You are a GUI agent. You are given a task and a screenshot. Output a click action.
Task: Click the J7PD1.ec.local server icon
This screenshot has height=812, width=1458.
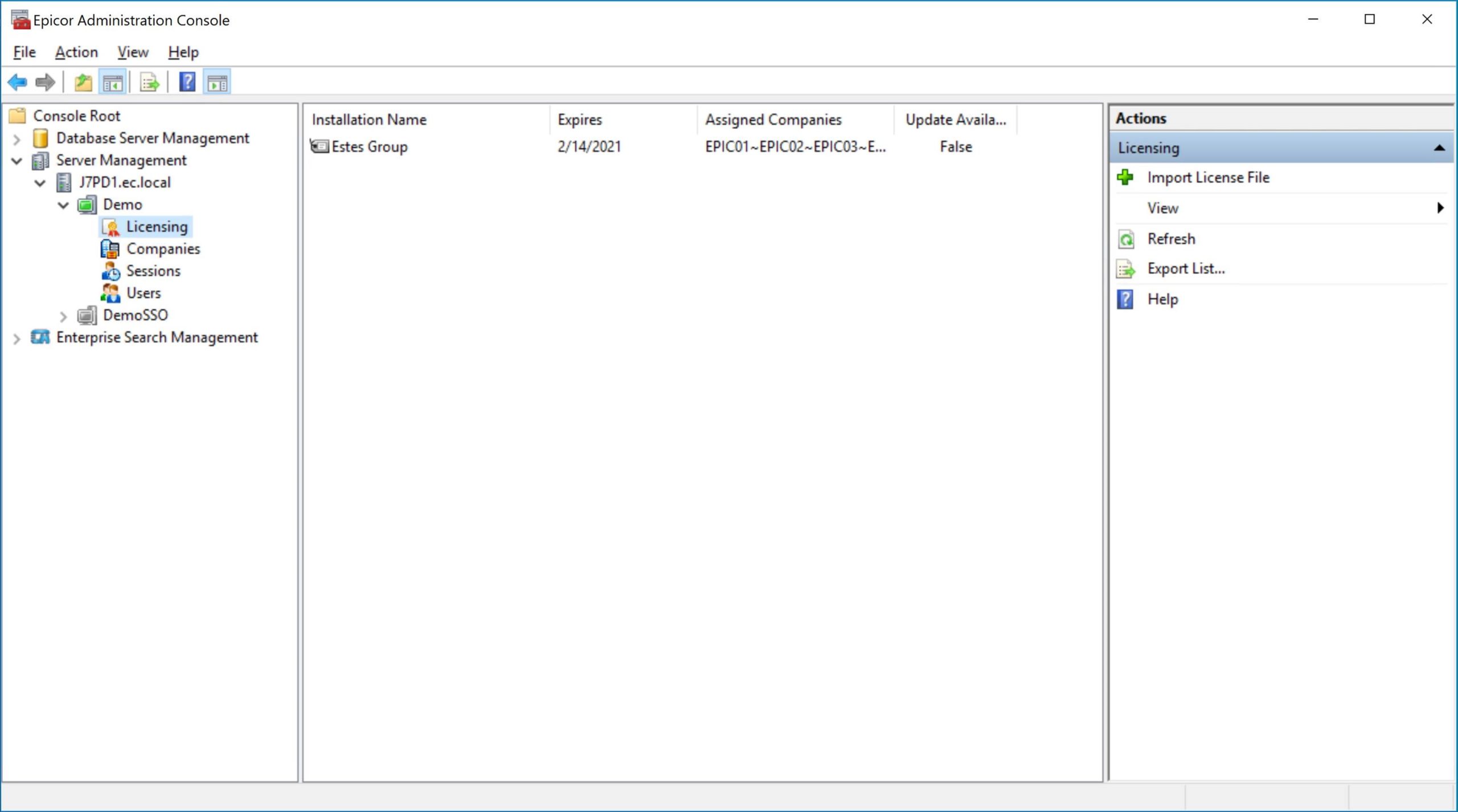tap(63, 182)
